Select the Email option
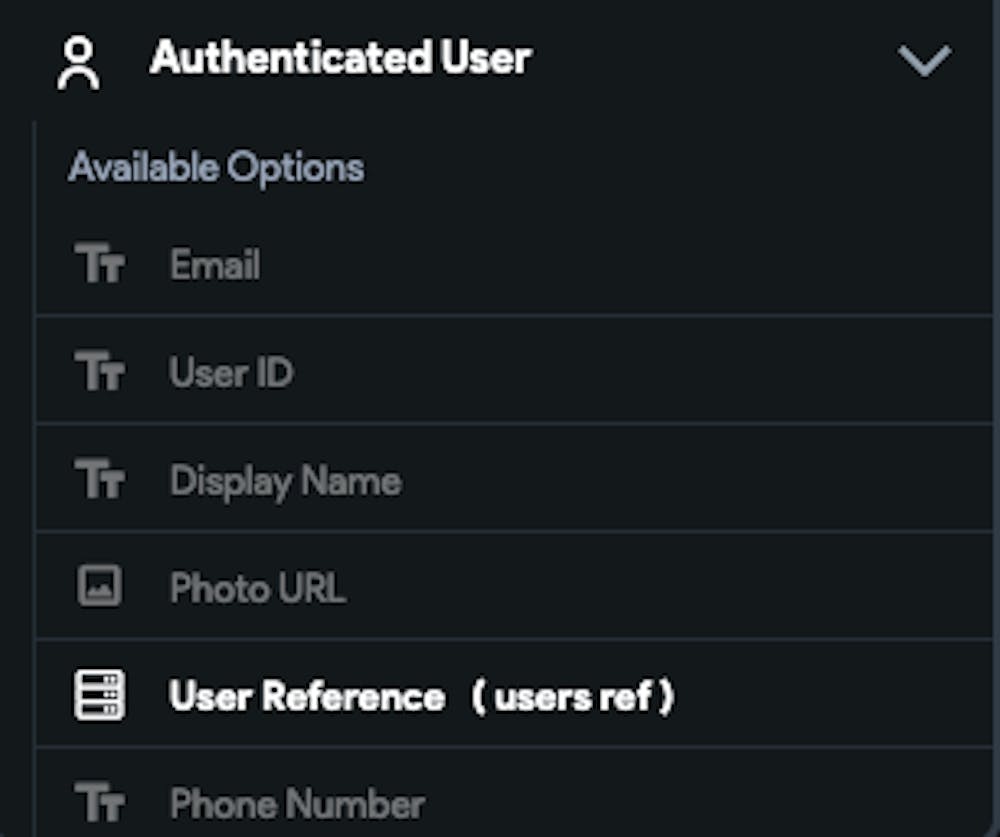1000x837 pixels. click(215, 266)
